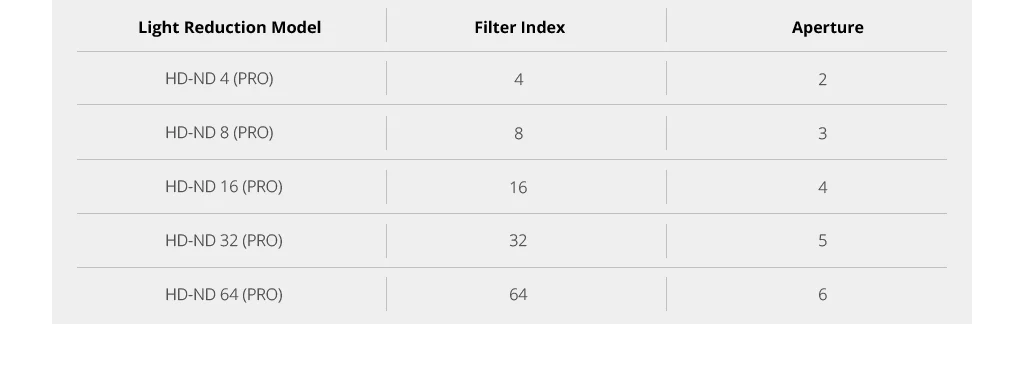This screenshot has height=386, width=1024.
Task: Click the word PRO in HD-ND 64 row
Action: click(x=263, y=294)
